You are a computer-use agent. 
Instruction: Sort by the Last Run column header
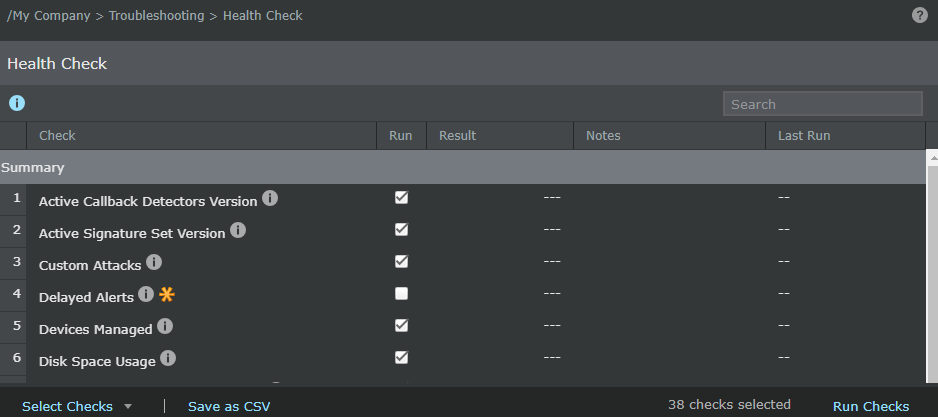pyautogui.click(x=845, y=136)
